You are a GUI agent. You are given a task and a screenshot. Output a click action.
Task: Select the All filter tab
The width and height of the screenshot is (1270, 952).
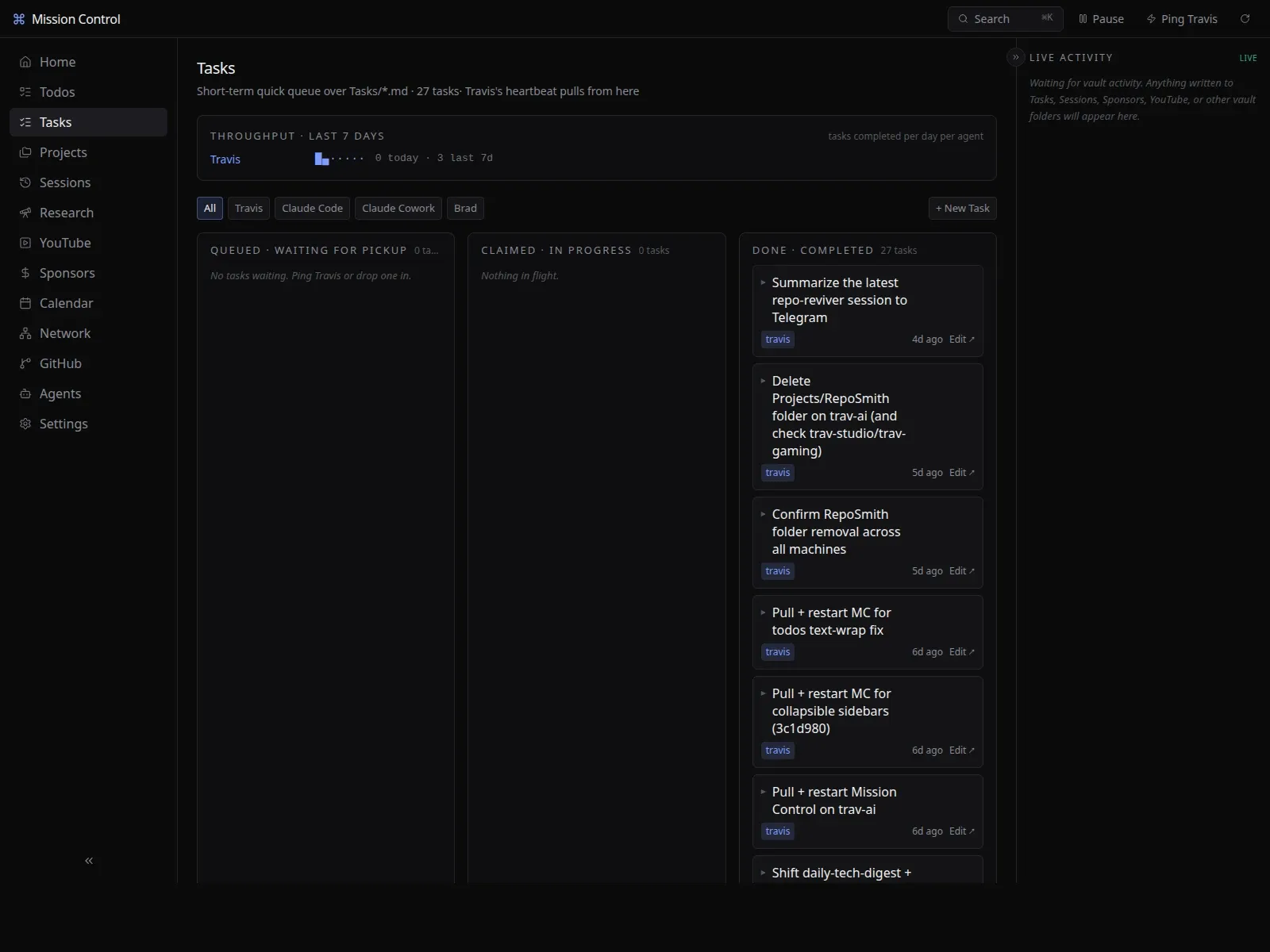click(x=210, y=208)
